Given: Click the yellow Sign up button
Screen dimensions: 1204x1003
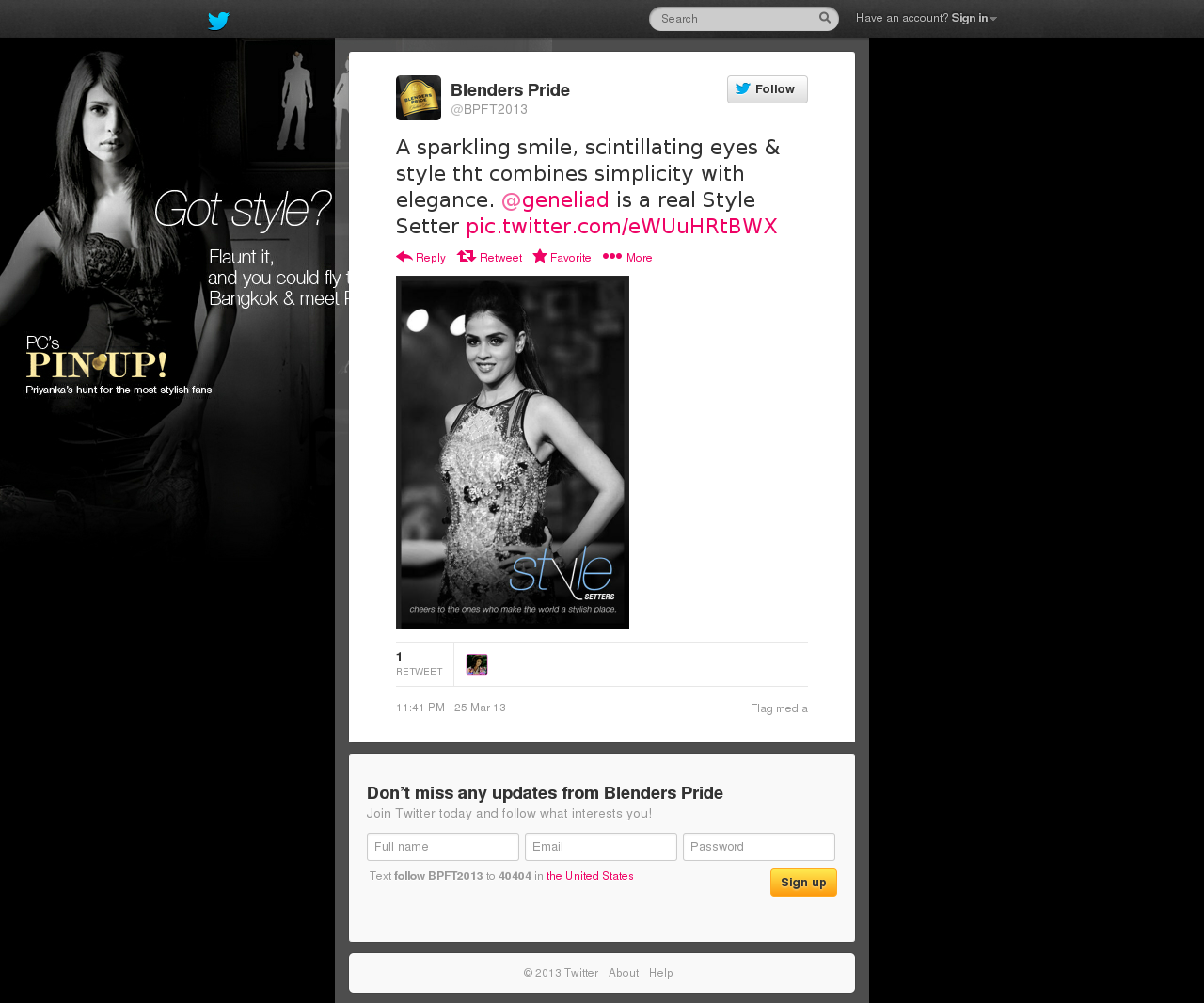Looking at the screenshot, I should tap(803, 883).
